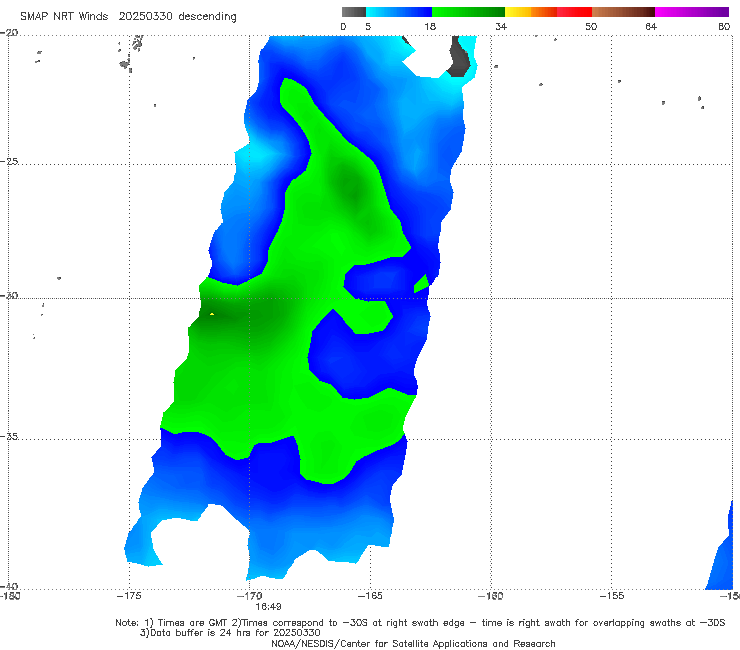Image resolution: width=740 pixels, height=650 pixels.
Task: Click the 'SMAP NRT Winds 20250330 descending' title
Action: (x=128, y=16)
